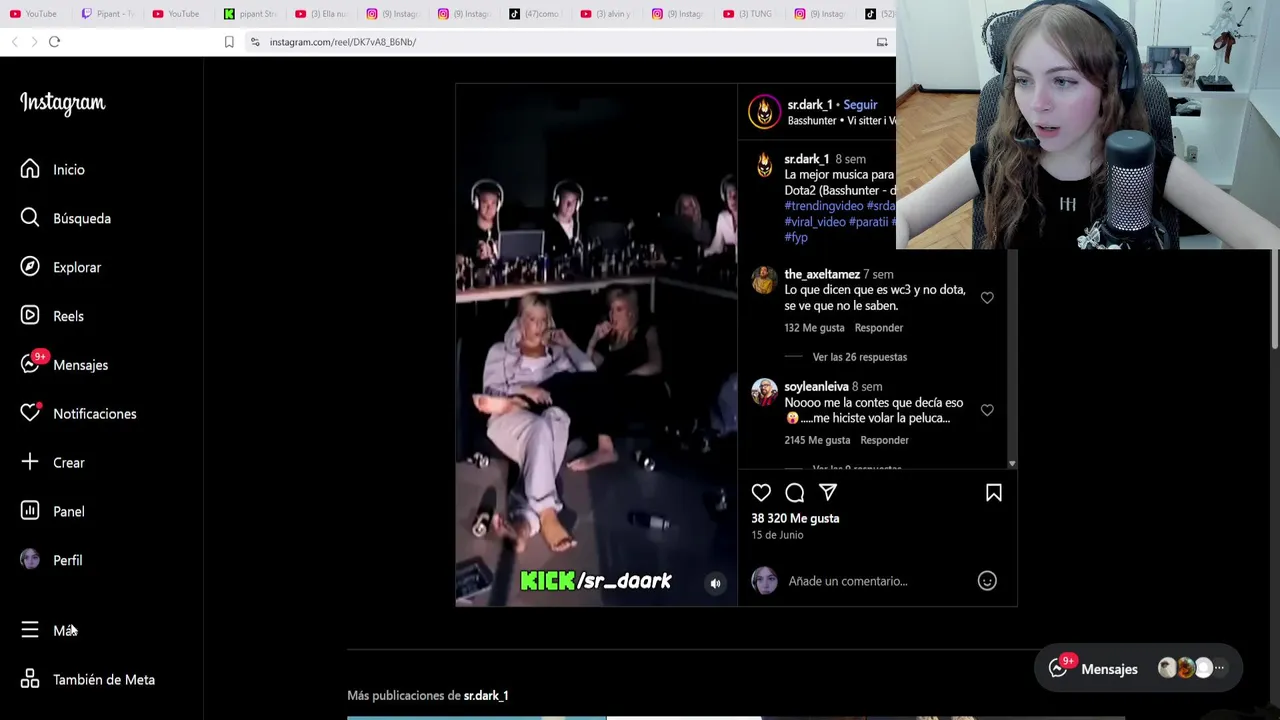This screenshot has height=720, width=1280.
Task: Switch to the alvin y YouTube tab
Action: [x=606, y=13]
